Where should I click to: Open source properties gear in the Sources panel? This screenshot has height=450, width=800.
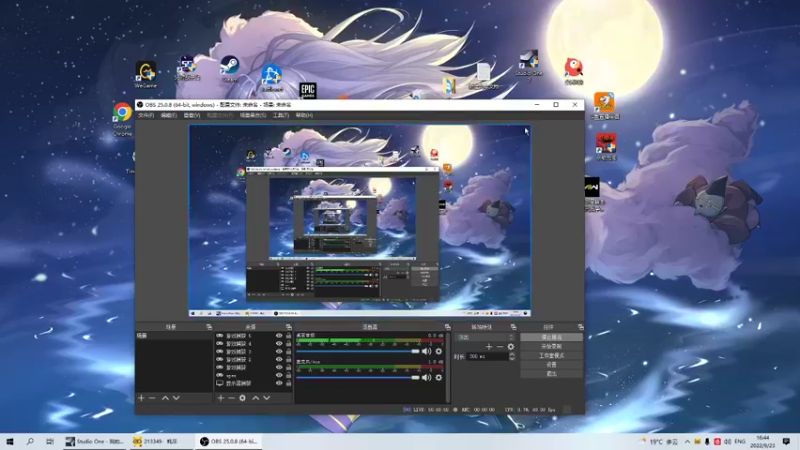[x=242, y=398]
